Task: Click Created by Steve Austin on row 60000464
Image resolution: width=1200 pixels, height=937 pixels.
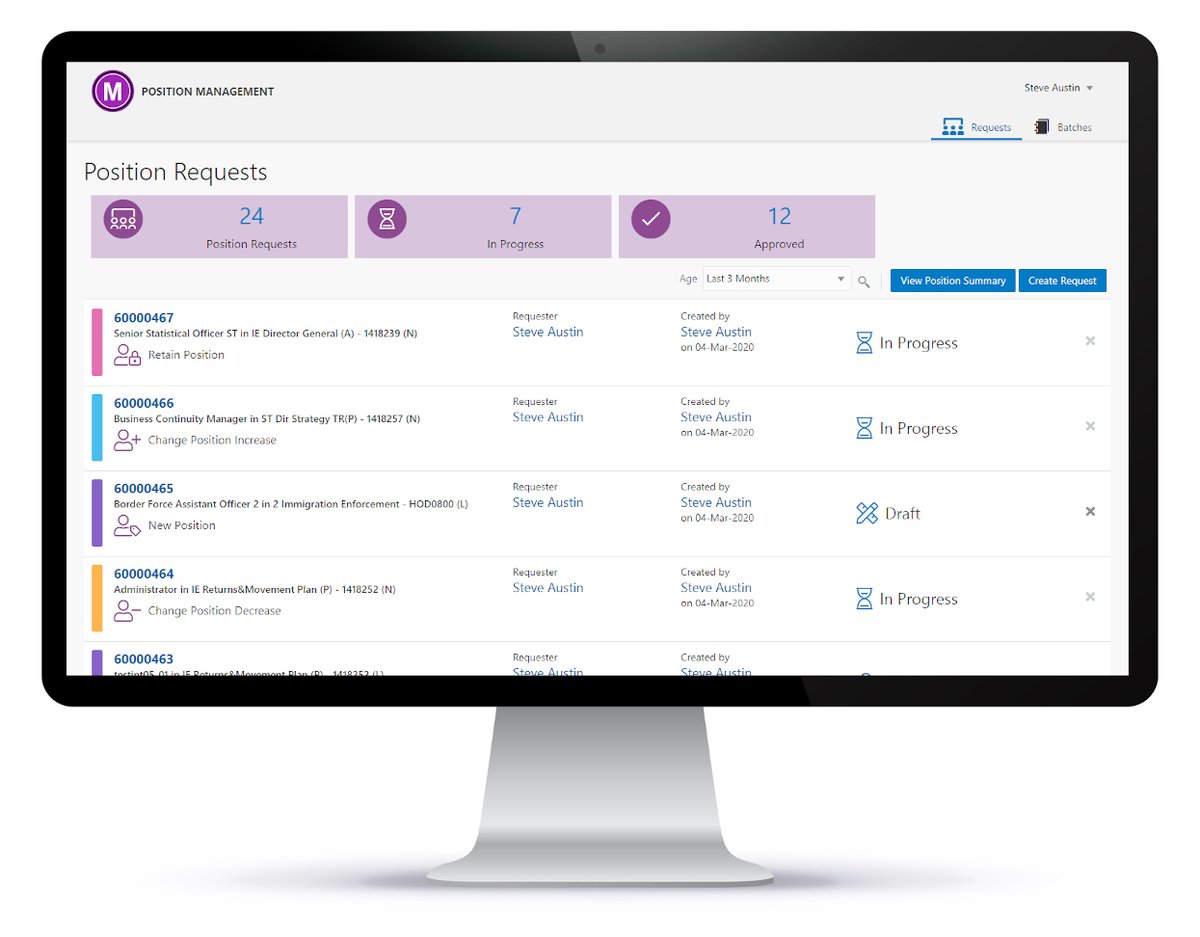Action: click(716, 588)
